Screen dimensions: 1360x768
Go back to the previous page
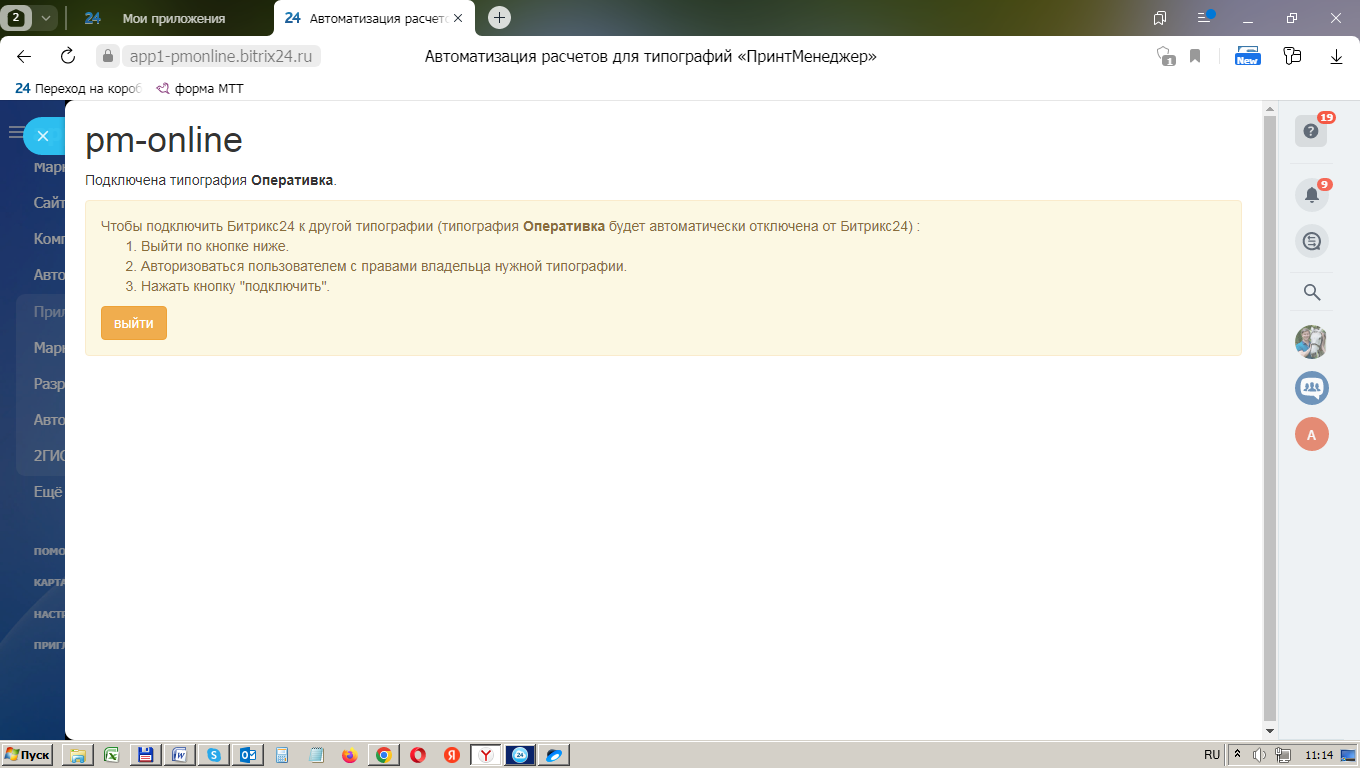pos(24,56)
